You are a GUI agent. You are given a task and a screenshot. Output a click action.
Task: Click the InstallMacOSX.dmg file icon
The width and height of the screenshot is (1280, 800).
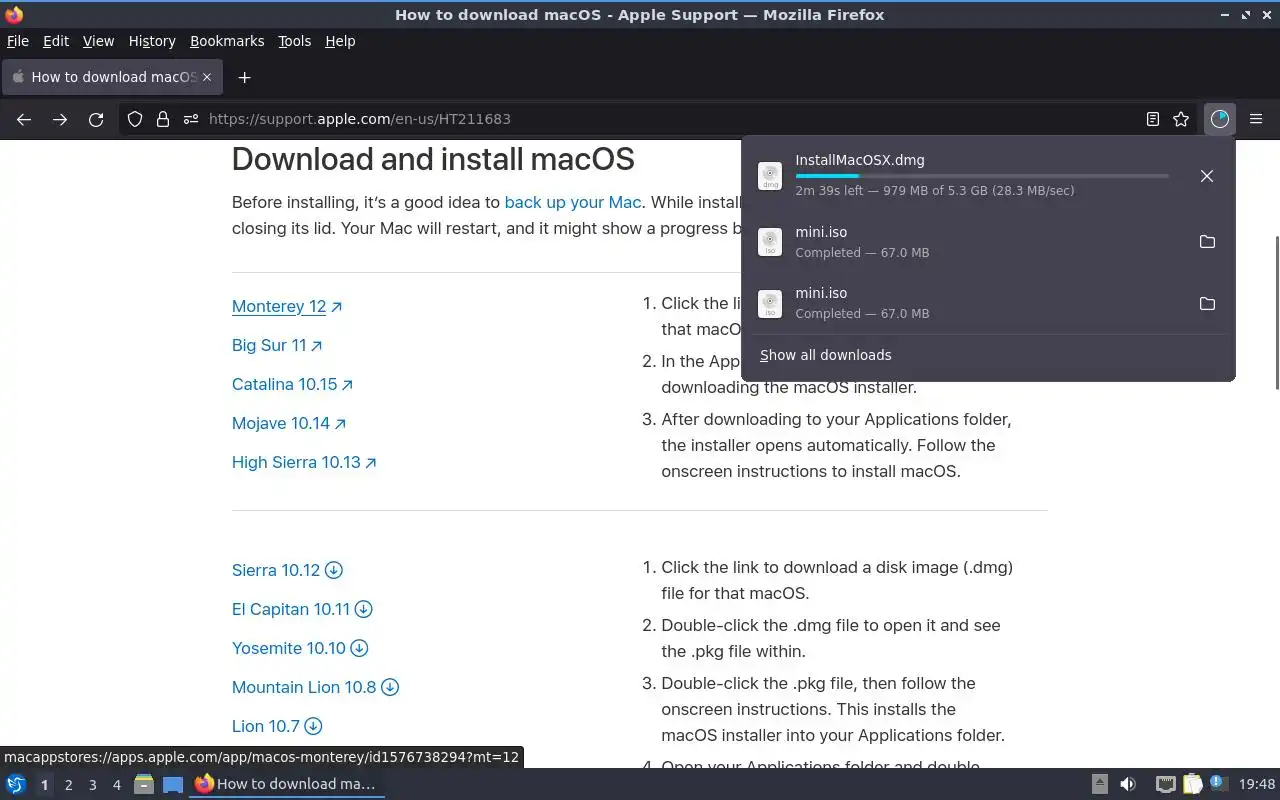pyautogui.click(x=770, y=176)
